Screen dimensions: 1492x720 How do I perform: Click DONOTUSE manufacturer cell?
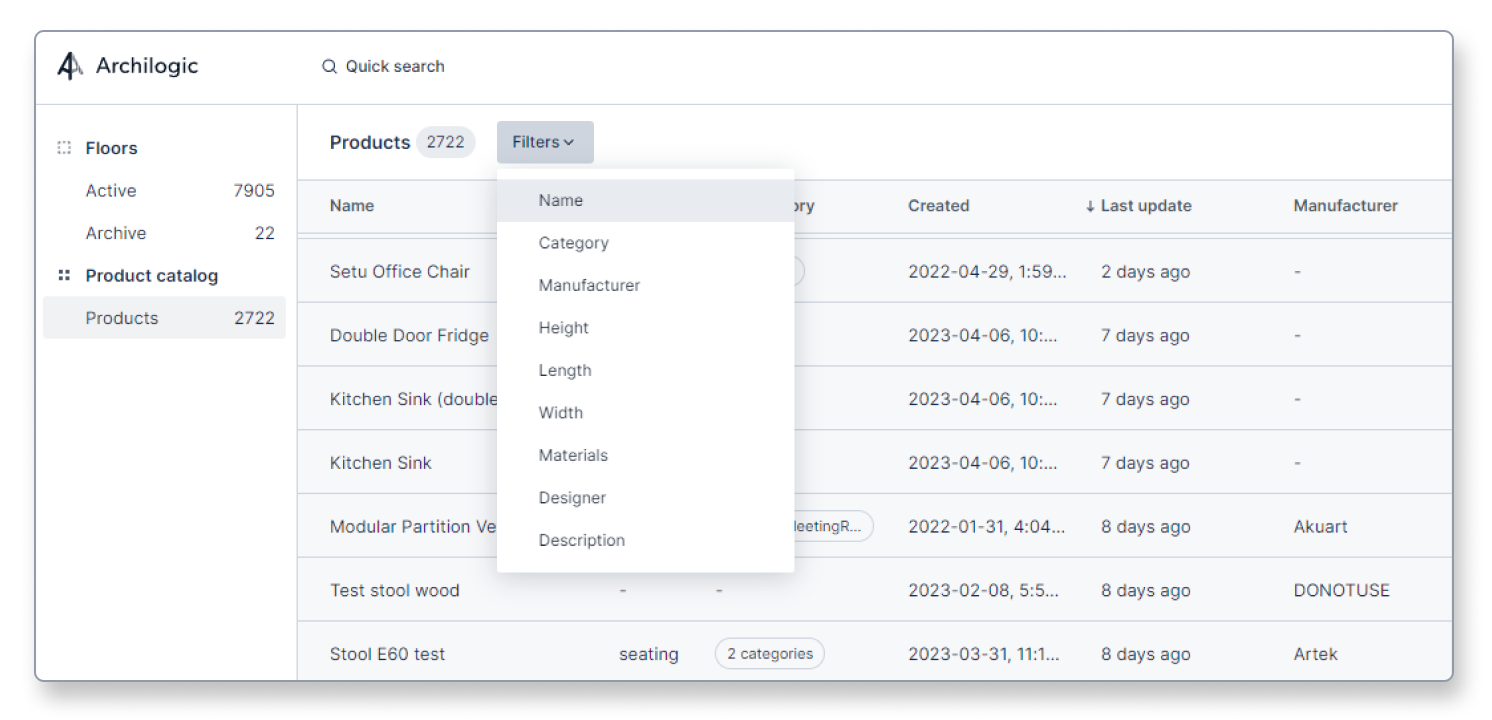[x=1341, y=590]
